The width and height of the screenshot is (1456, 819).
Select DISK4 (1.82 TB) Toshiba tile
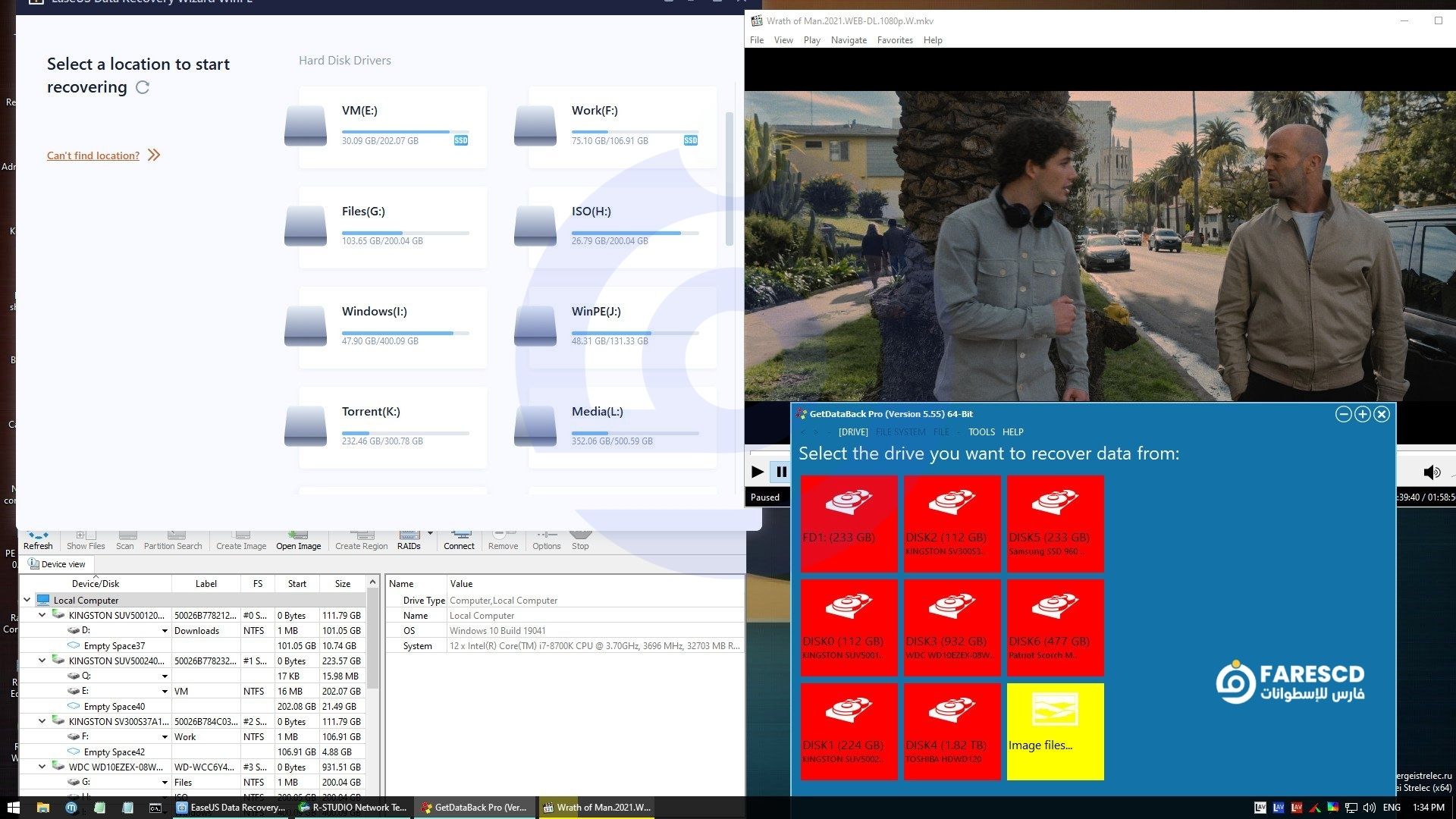tap(952, 731)
